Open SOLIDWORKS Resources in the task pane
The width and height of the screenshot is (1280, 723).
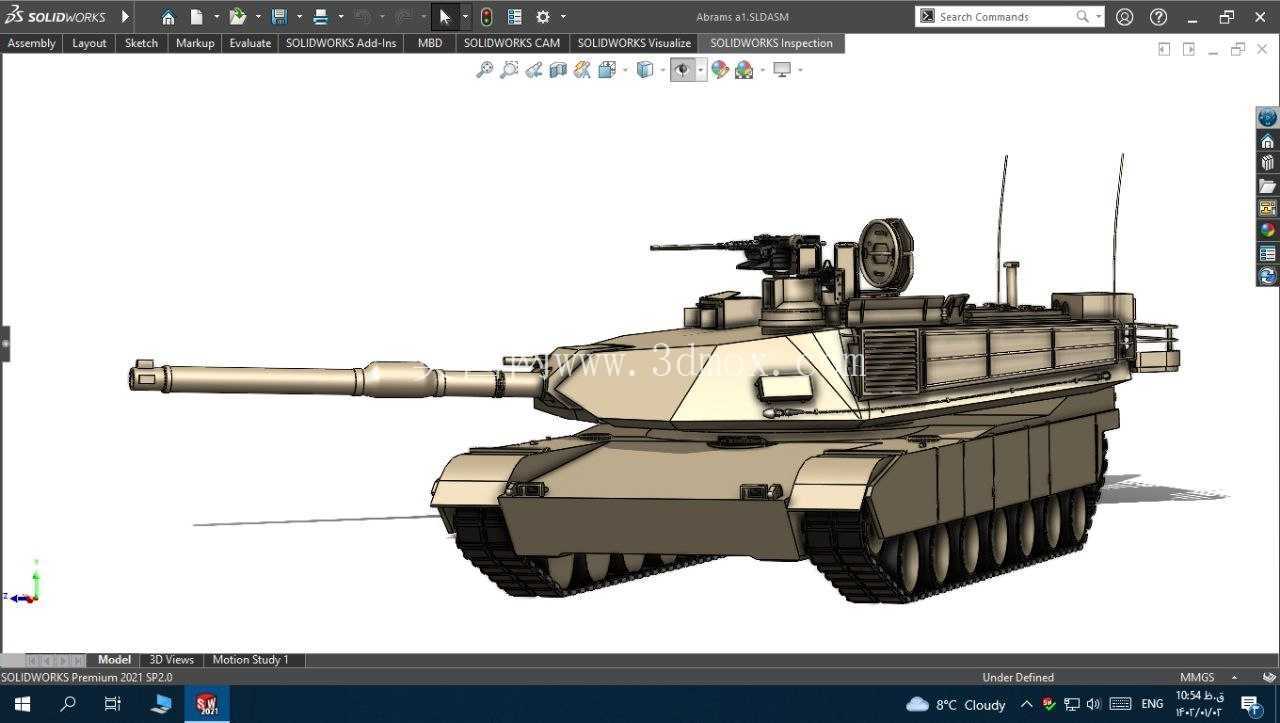tap(1267, 141)
